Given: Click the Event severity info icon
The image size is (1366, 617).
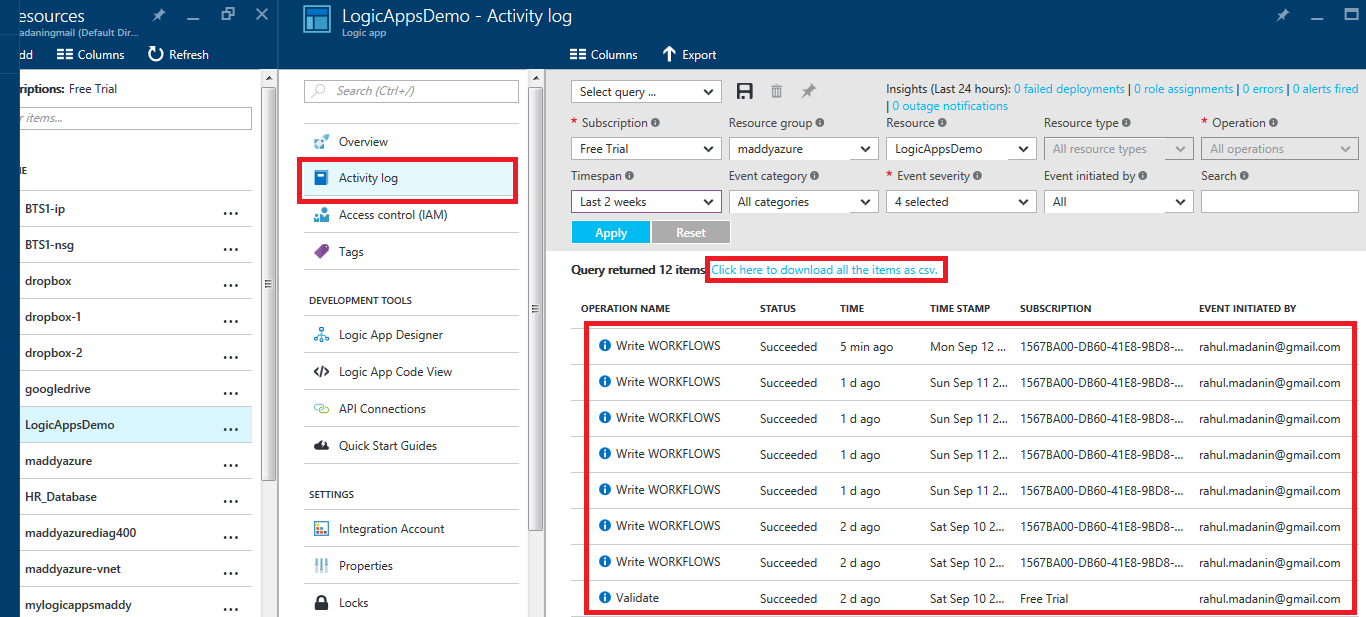Looking at the screenshot, I should (976, 176).
